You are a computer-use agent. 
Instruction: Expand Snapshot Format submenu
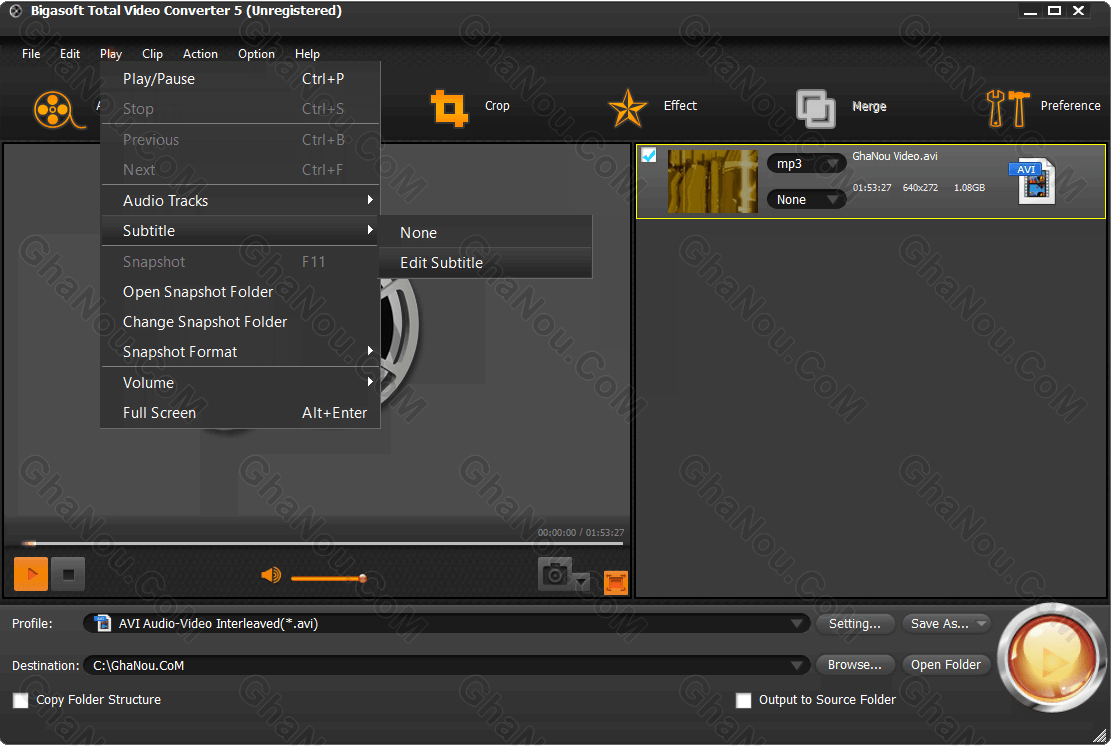point(240,352)
